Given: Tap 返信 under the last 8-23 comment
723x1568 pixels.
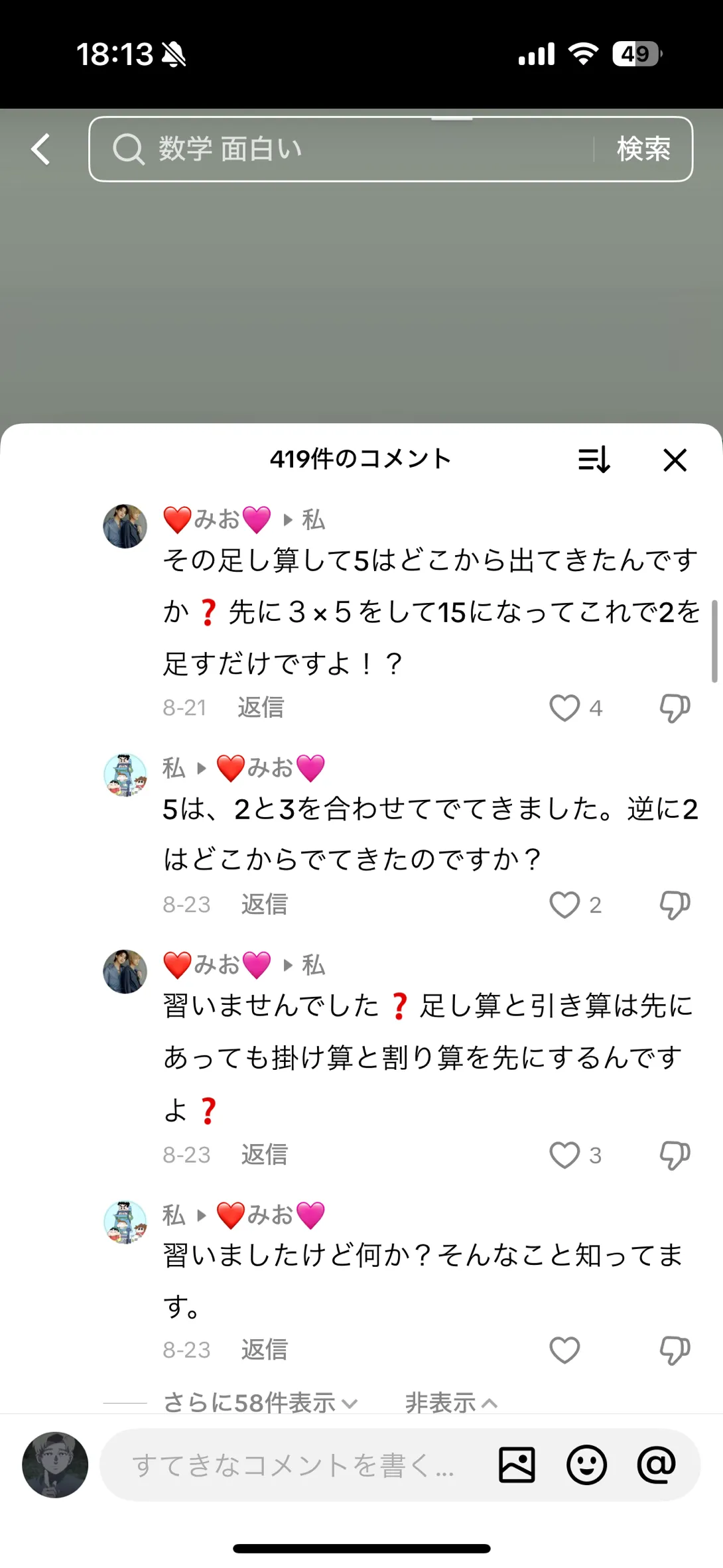Looking at the screenshot, I should (x=264, y=1350).
